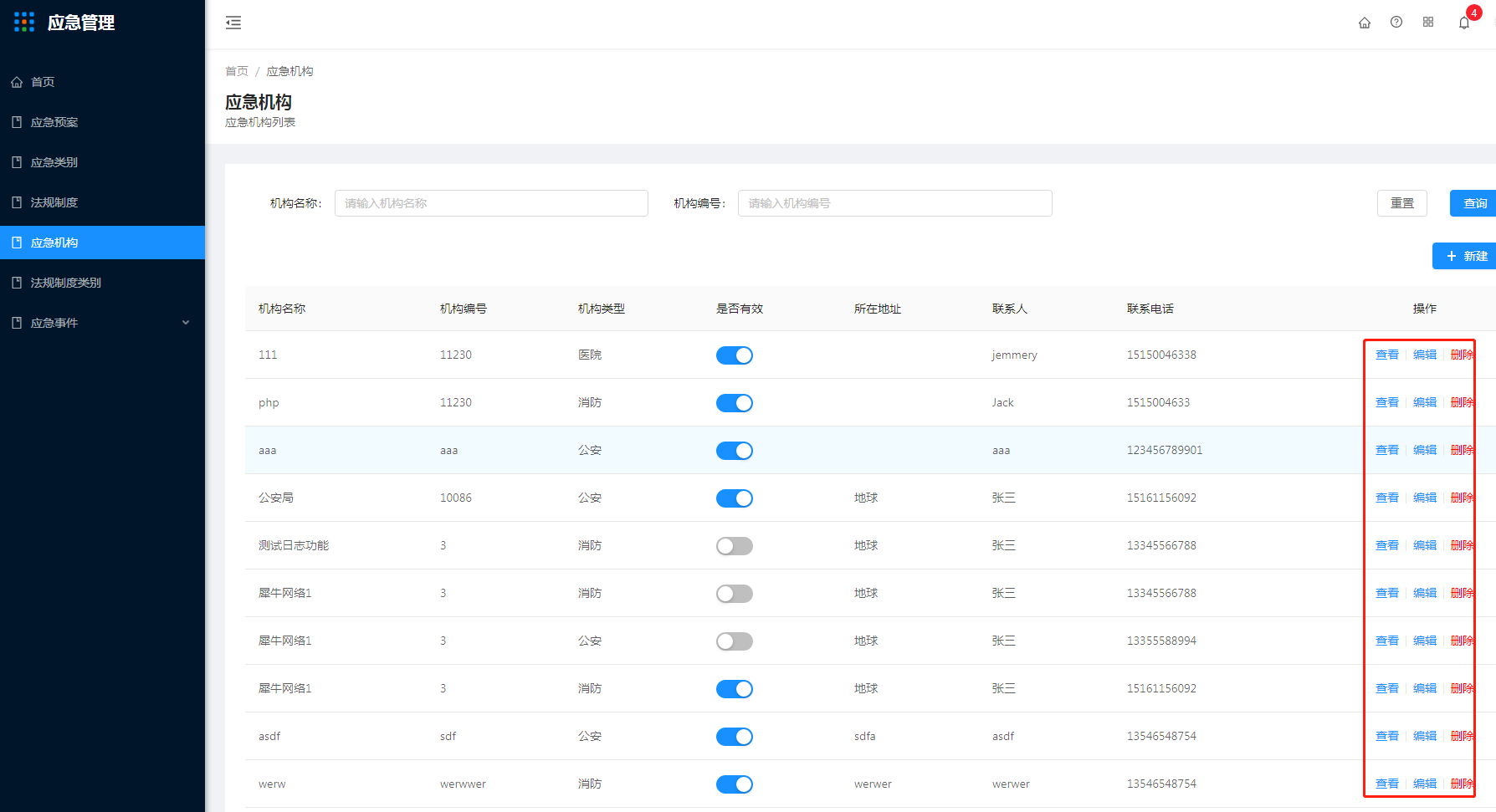Screen dimensions: 1496x812
Task: Click the document icon beside 应急类别
Action: click(x=17, y=162)
